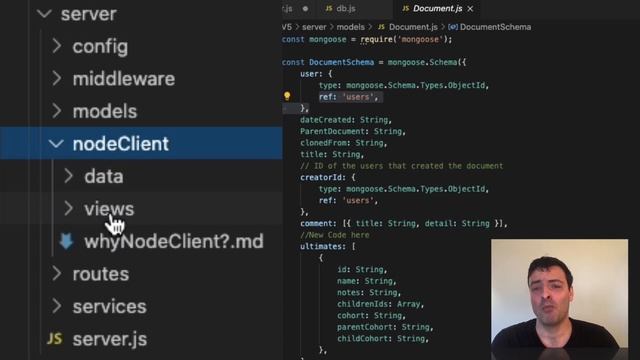The image size is (640, 360).
Task: Select the middleware folder label
Action: click(124, 79)
